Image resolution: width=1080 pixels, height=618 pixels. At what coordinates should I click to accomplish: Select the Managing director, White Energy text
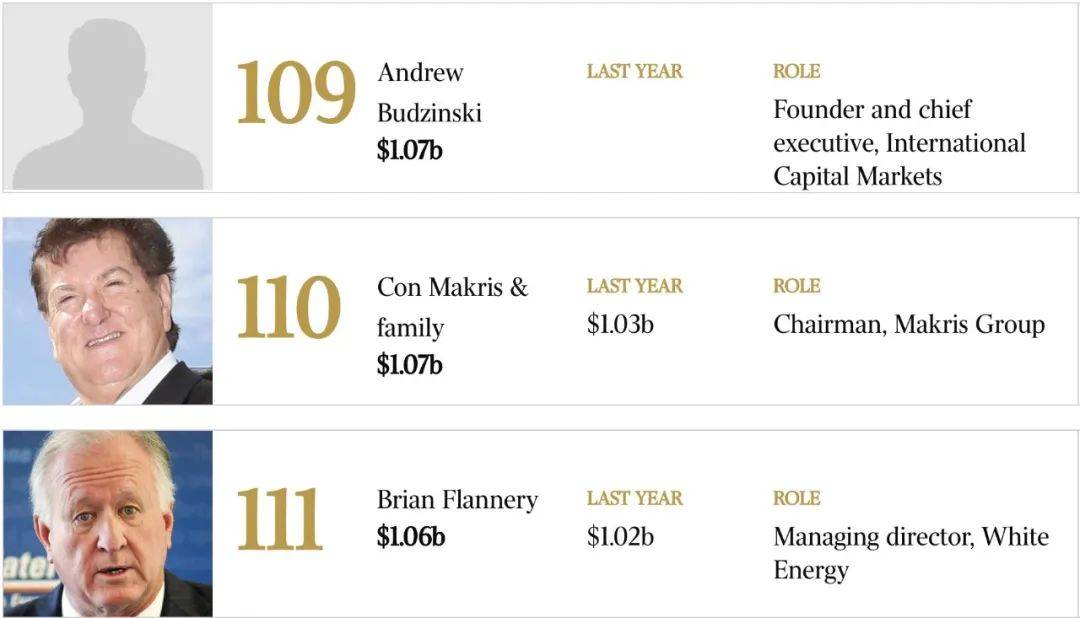[911, 553]
